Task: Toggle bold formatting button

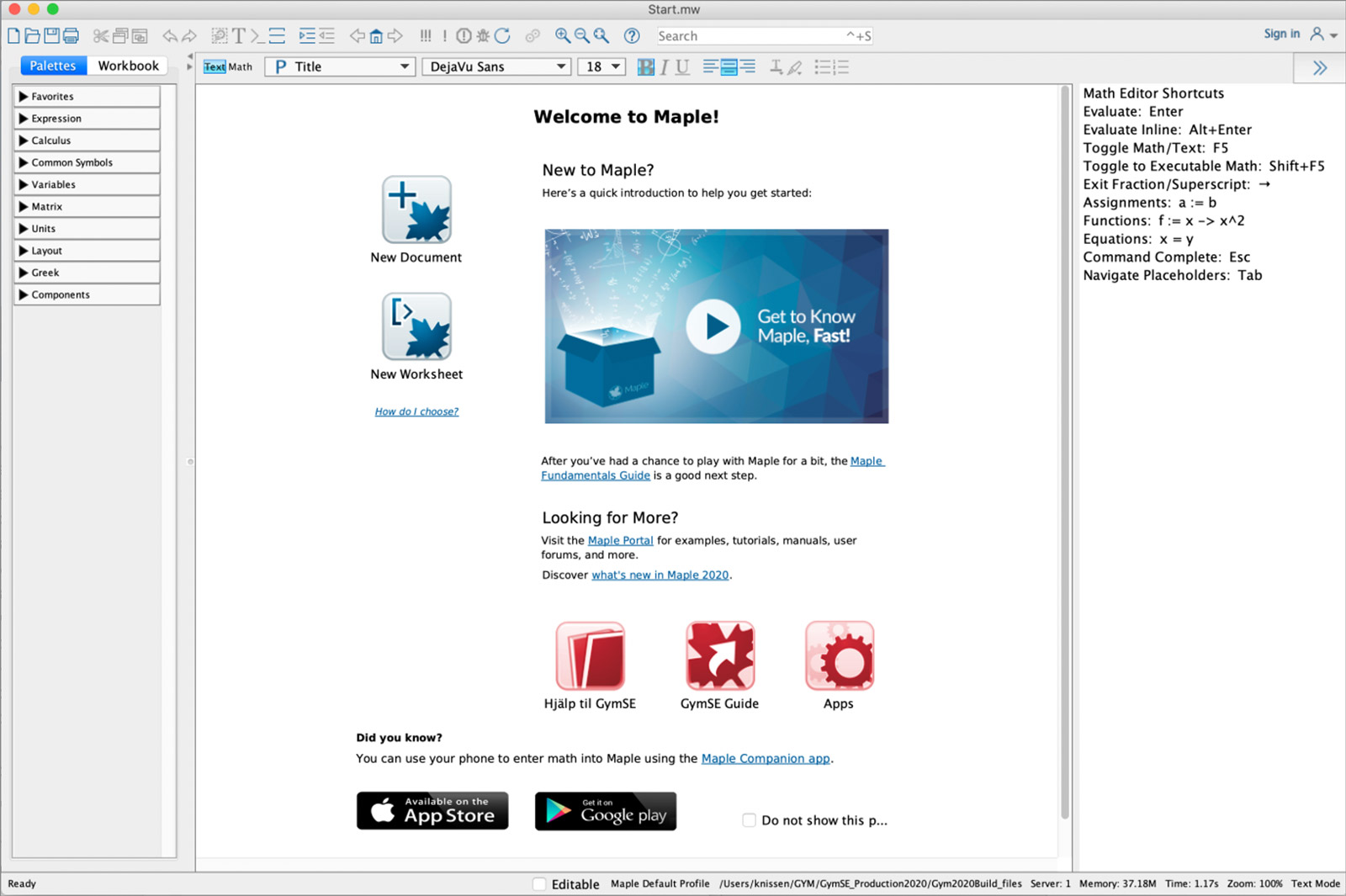Action: pos(645,67)
